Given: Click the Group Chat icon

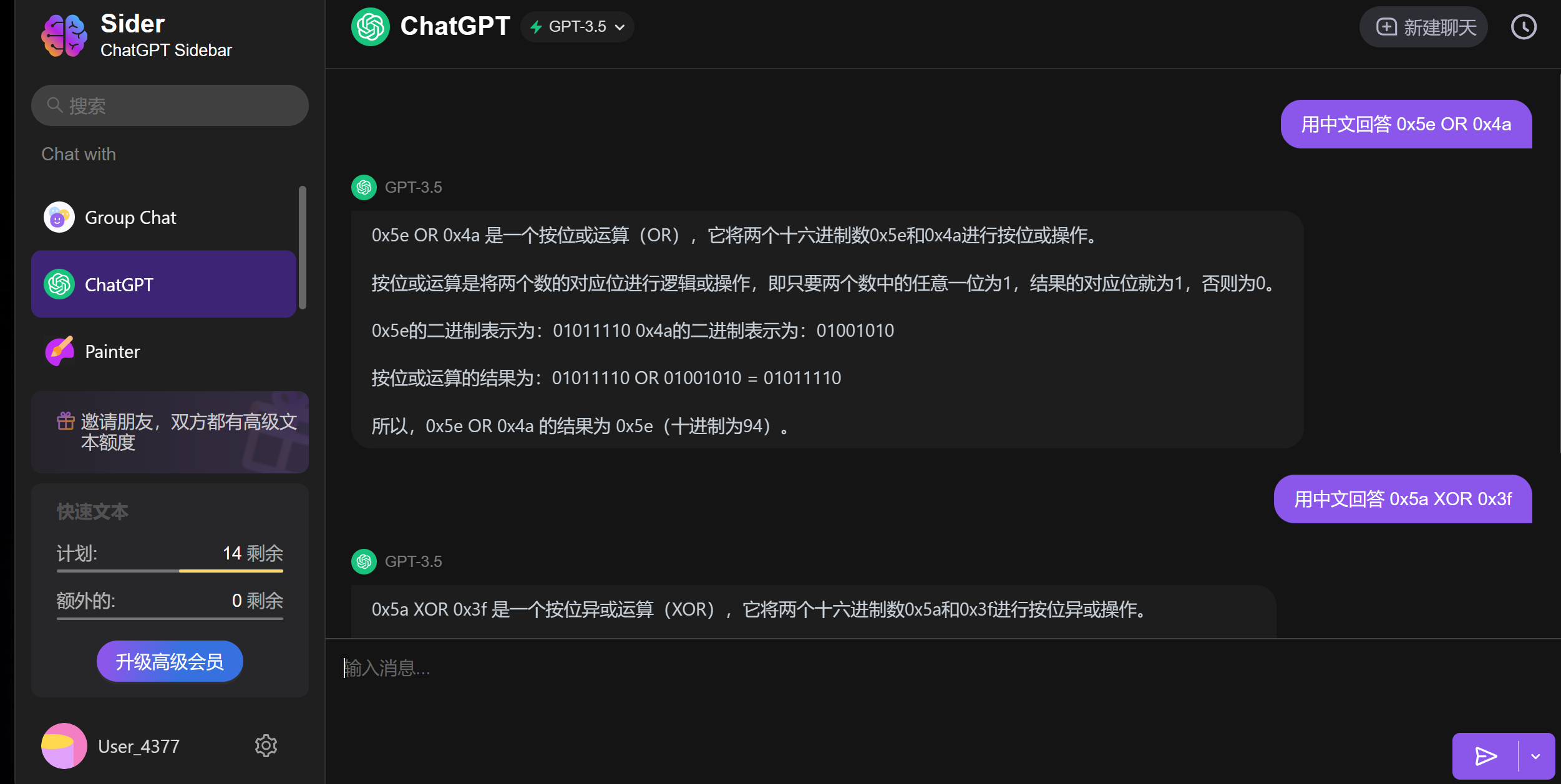Looking at the screenshot, I should pyautogui.click(x=60, y=217).
